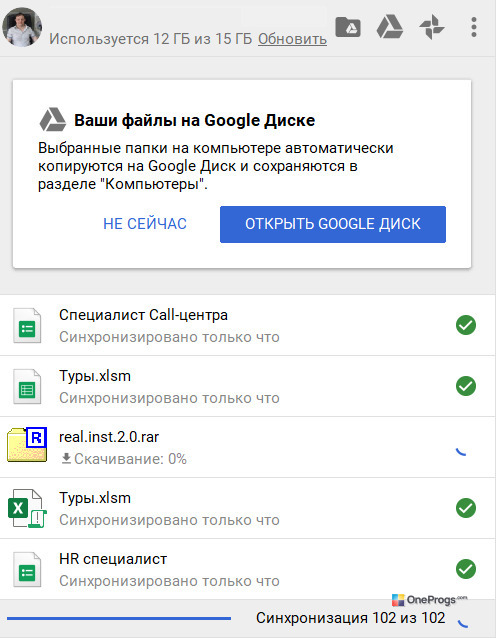Click the green check for HR специалист
Image resolution: width=499 pixels, height=638 pixels.
pyautogui.click(x=466, y=569)
